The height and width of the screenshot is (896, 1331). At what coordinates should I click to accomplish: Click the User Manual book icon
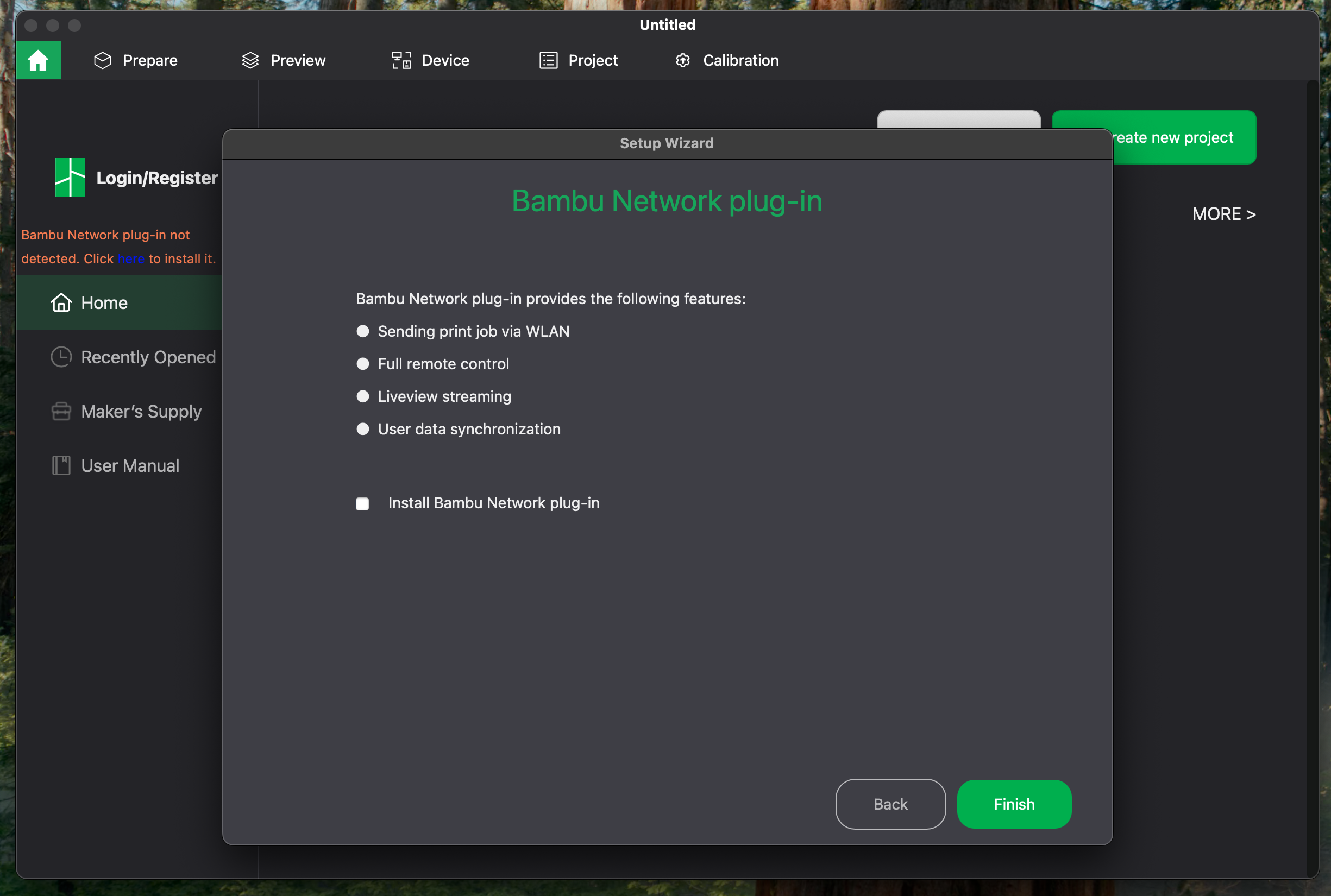click(x=61, y=466)
